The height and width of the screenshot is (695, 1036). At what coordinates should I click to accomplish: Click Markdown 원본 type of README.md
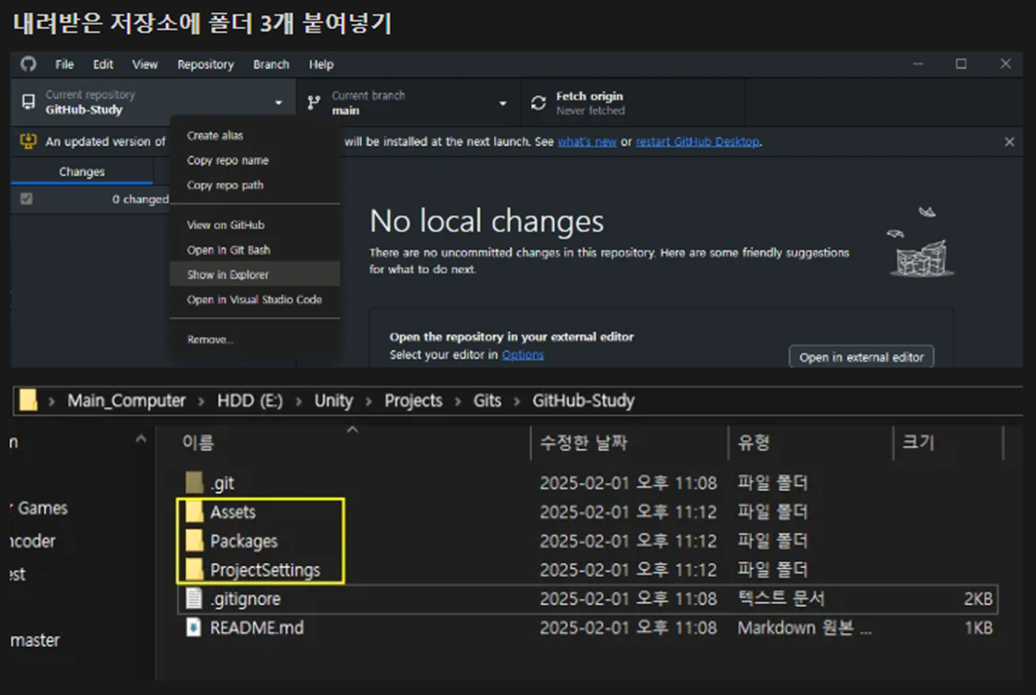click(804, 628)
